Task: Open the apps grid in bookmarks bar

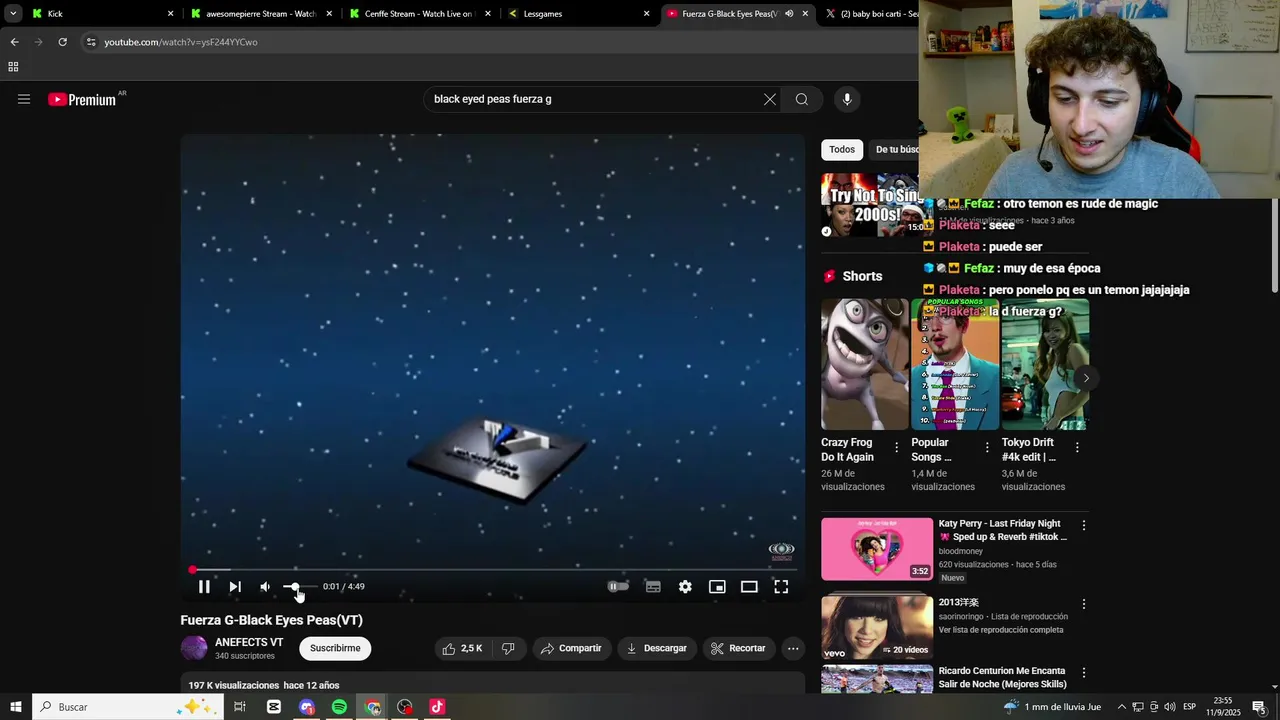Action: tap(13, 67)
